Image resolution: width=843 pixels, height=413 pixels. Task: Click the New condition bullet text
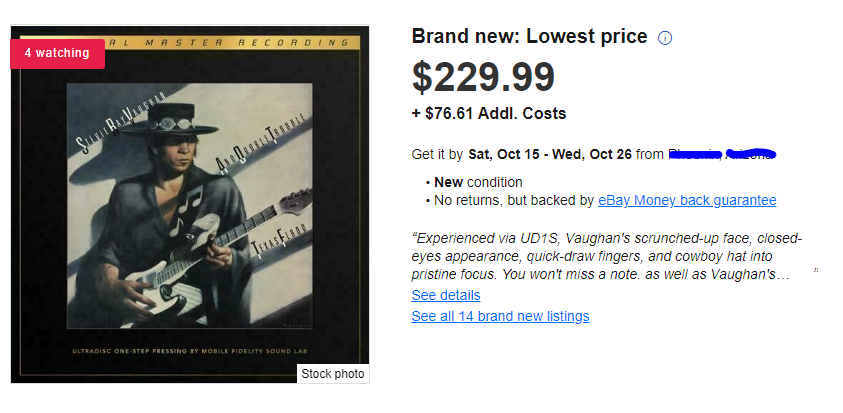478,182
